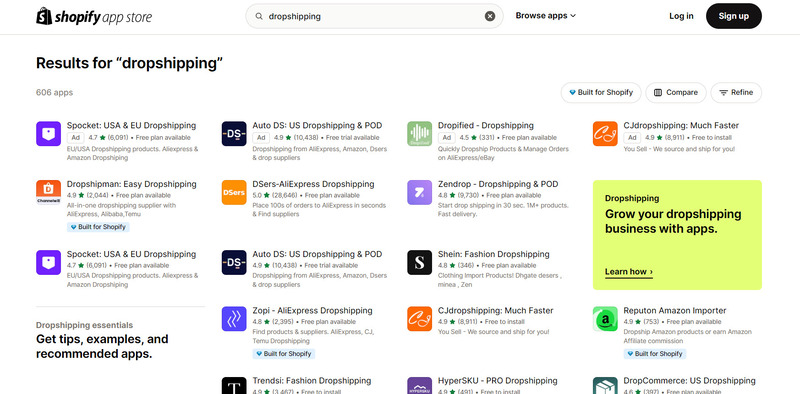Click the fourth-row CJdropshipping app icon

419,318
